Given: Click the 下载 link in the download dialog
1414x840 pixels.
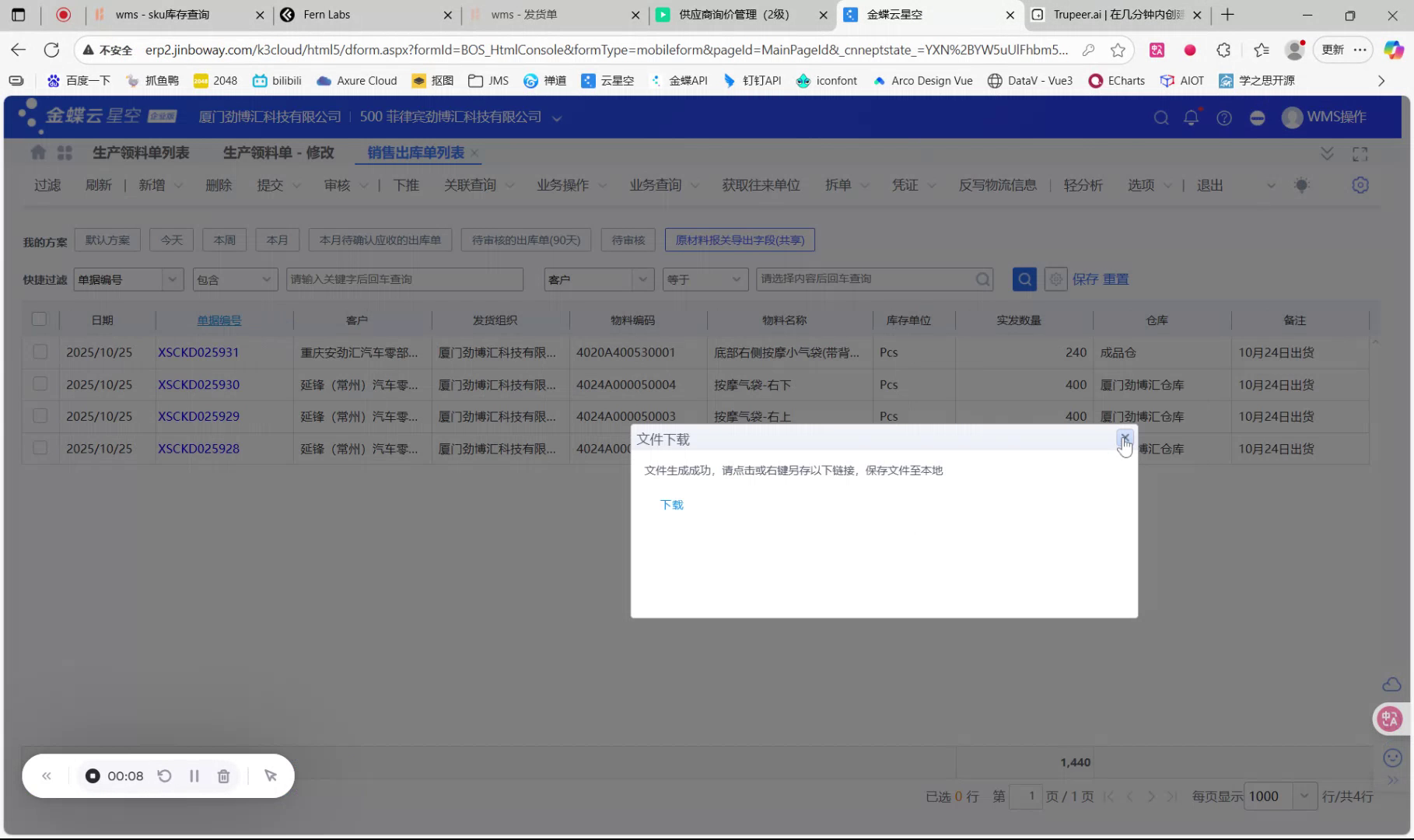Looking at the screenshot, I should point(671,504).
